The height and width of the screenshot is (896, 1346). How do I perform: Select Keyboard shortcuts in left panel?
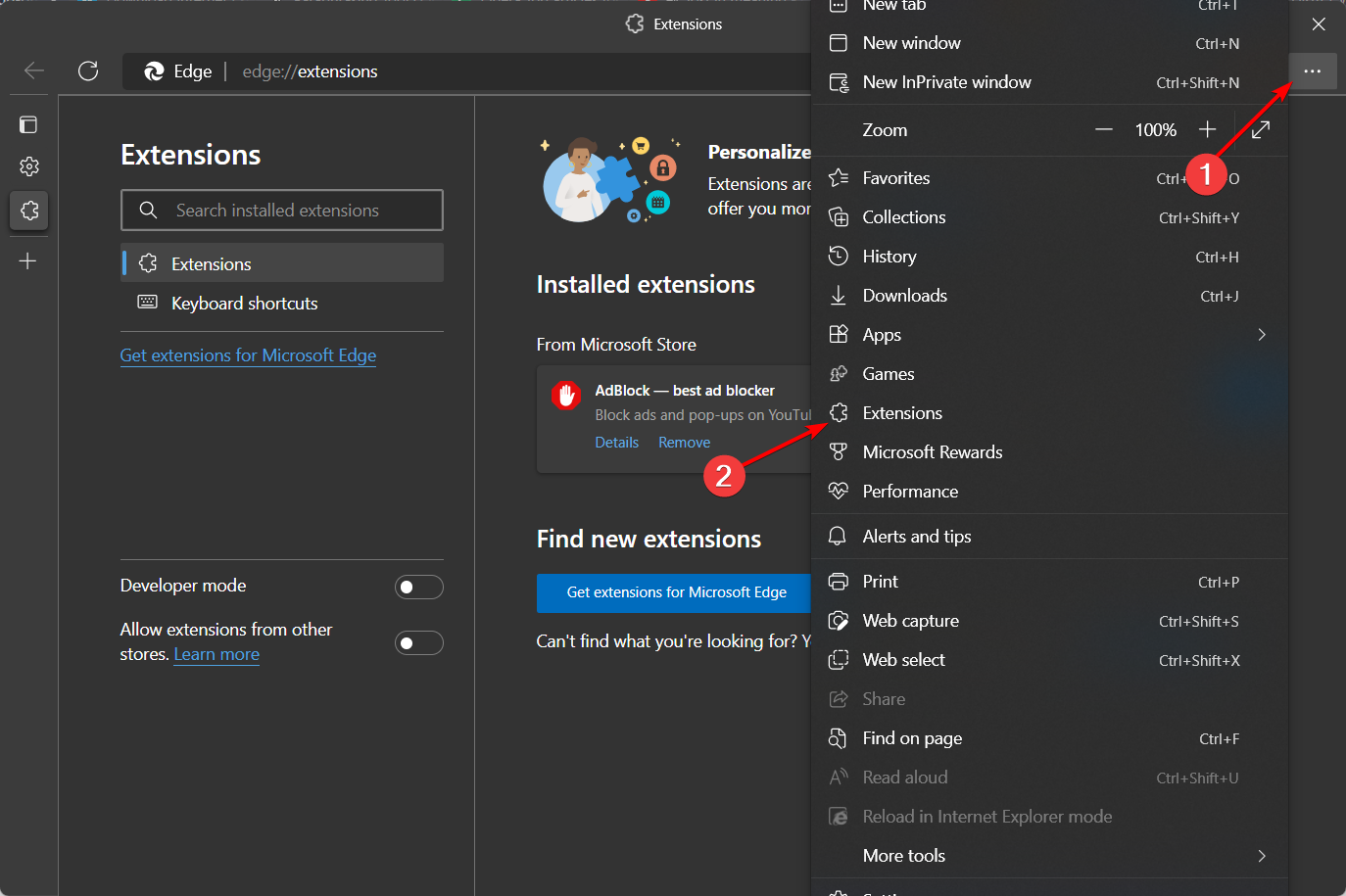point(244,304)
